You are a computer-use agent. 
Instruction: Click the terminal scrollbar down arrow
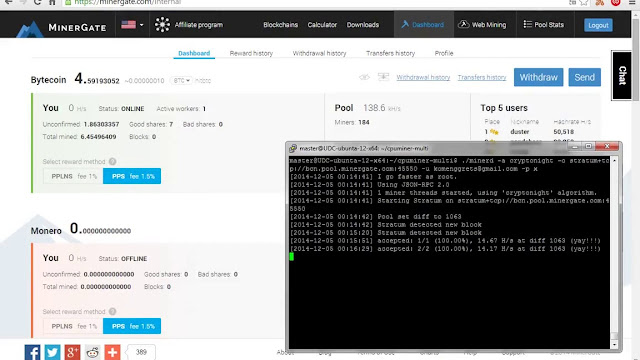614,345
